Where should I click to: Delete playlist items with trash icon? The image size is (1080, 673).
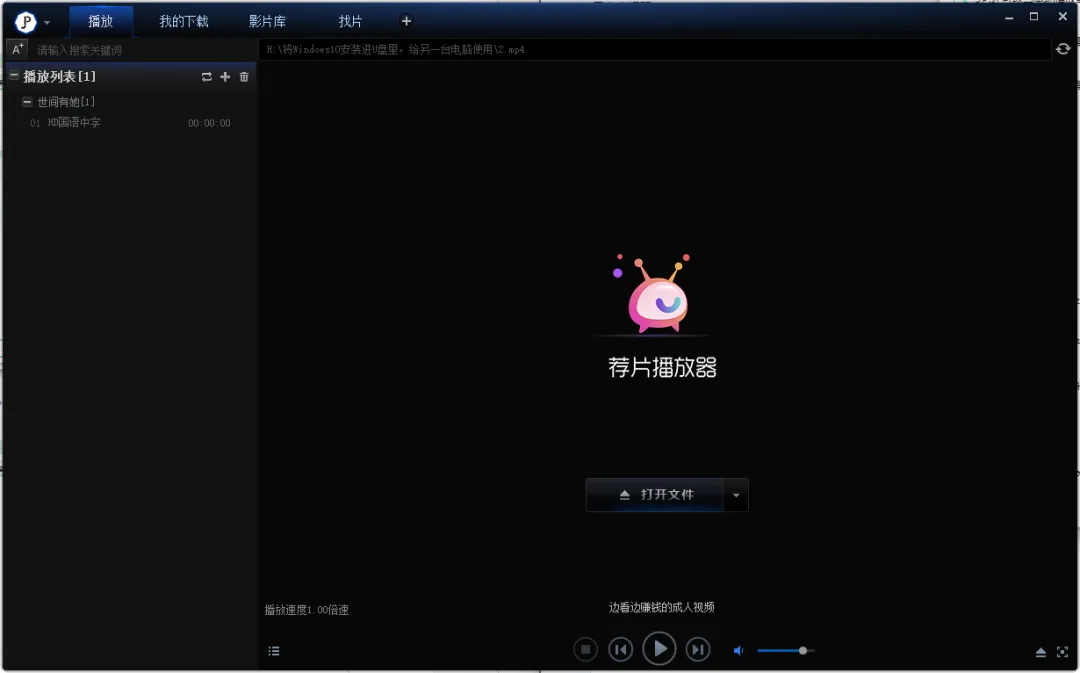(244, 77)
